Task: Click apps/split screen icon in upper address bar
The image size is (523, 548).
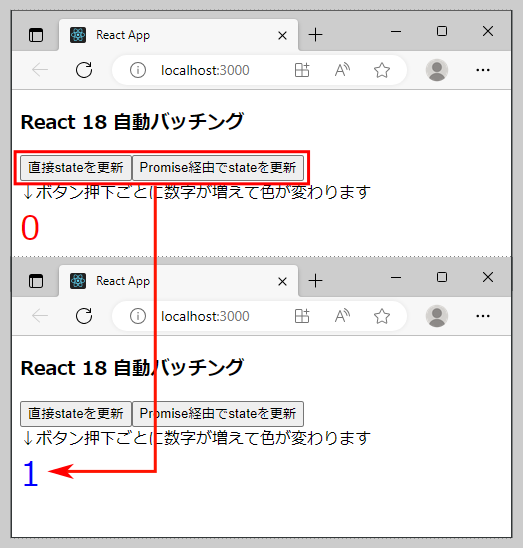Action: click(302, 70)
